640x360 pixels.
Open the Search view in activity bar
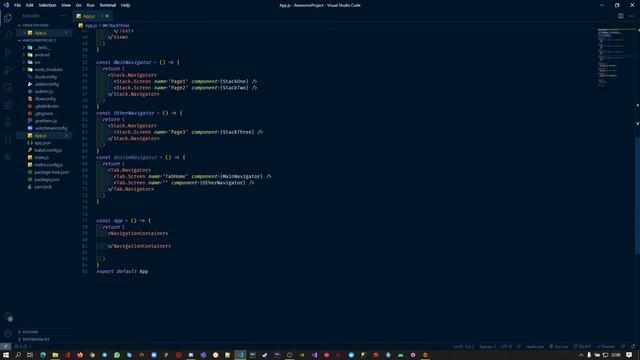[x=8, y=35]
